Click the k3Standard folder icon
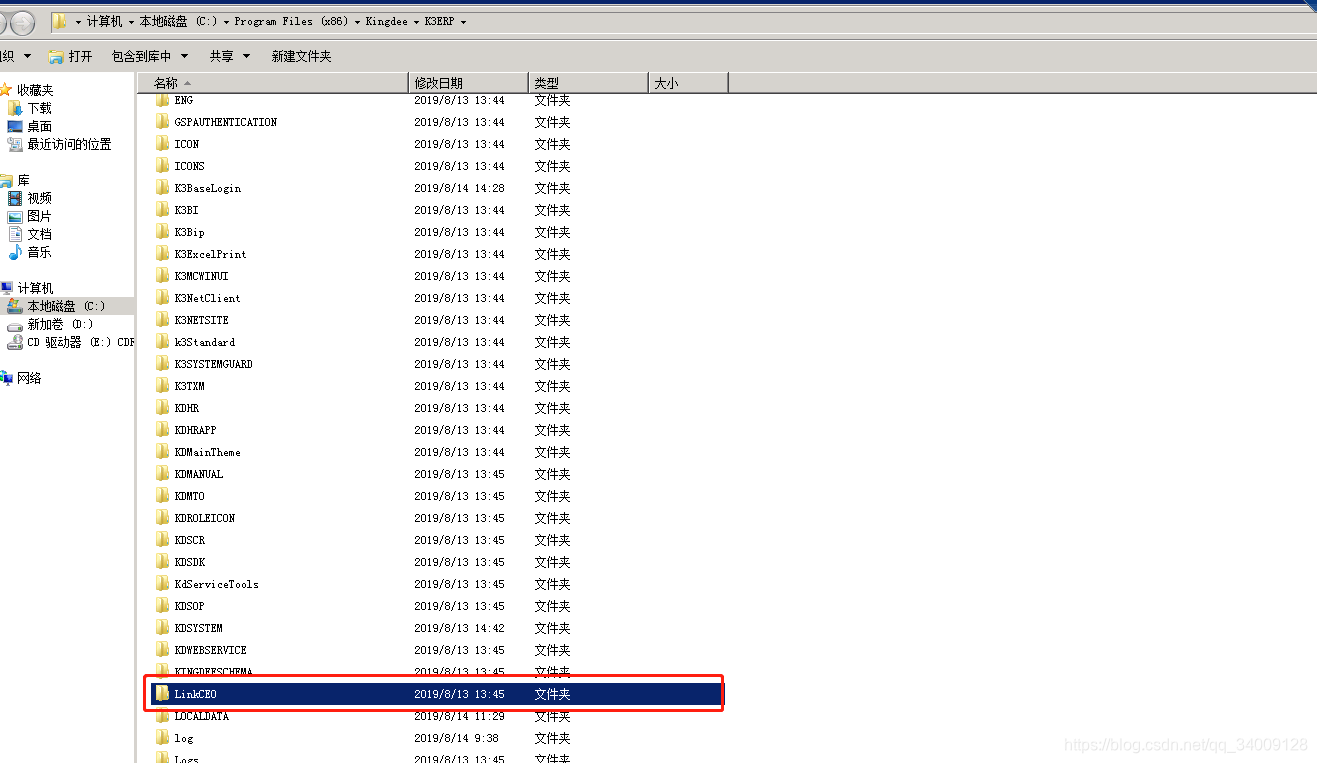Image resolution: width=1317 pixels, height=763 pixels. [x=163, y=342]
